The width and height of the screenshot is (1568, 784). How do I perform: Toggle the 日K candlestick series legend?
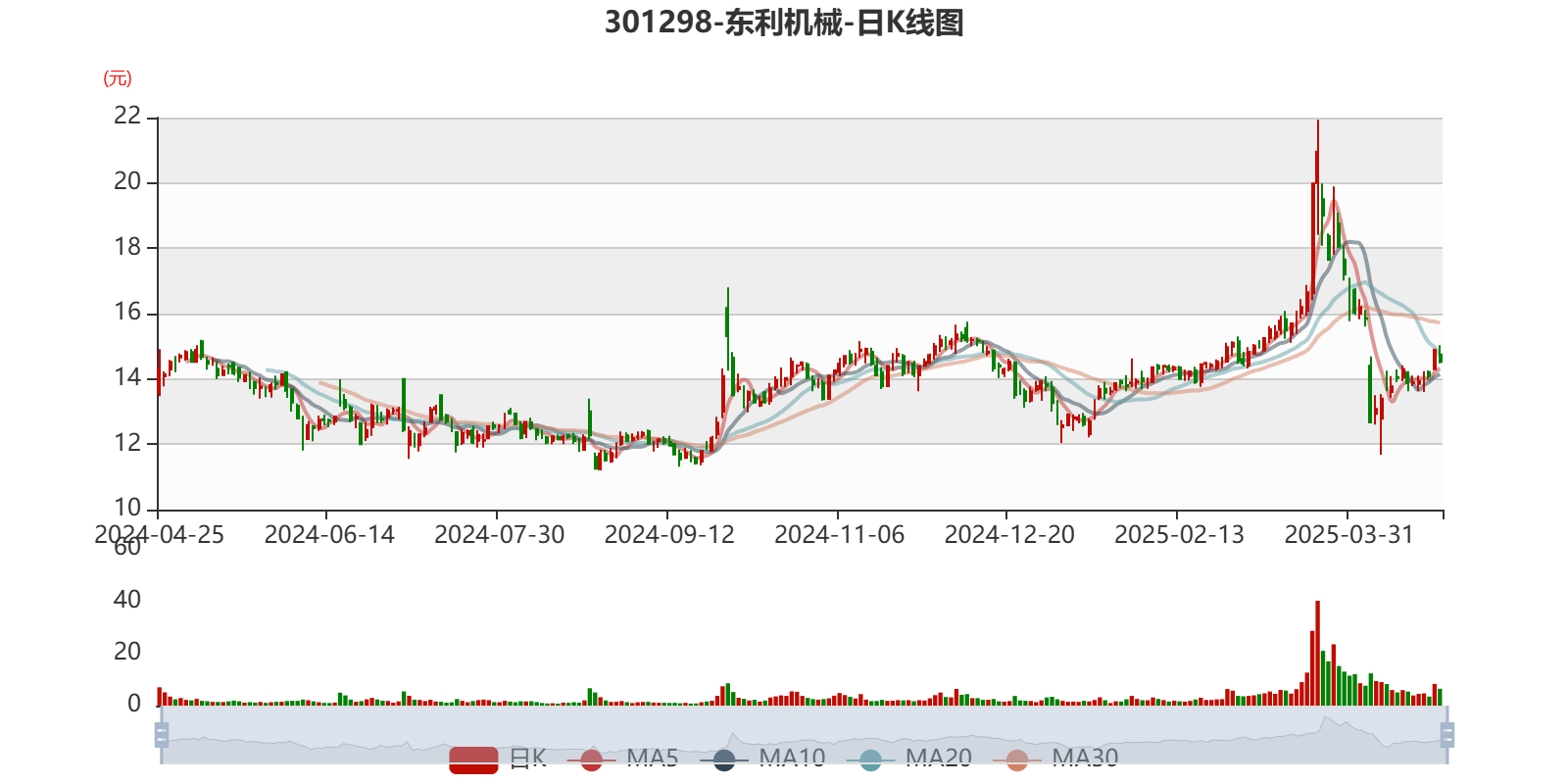(498, 759)
